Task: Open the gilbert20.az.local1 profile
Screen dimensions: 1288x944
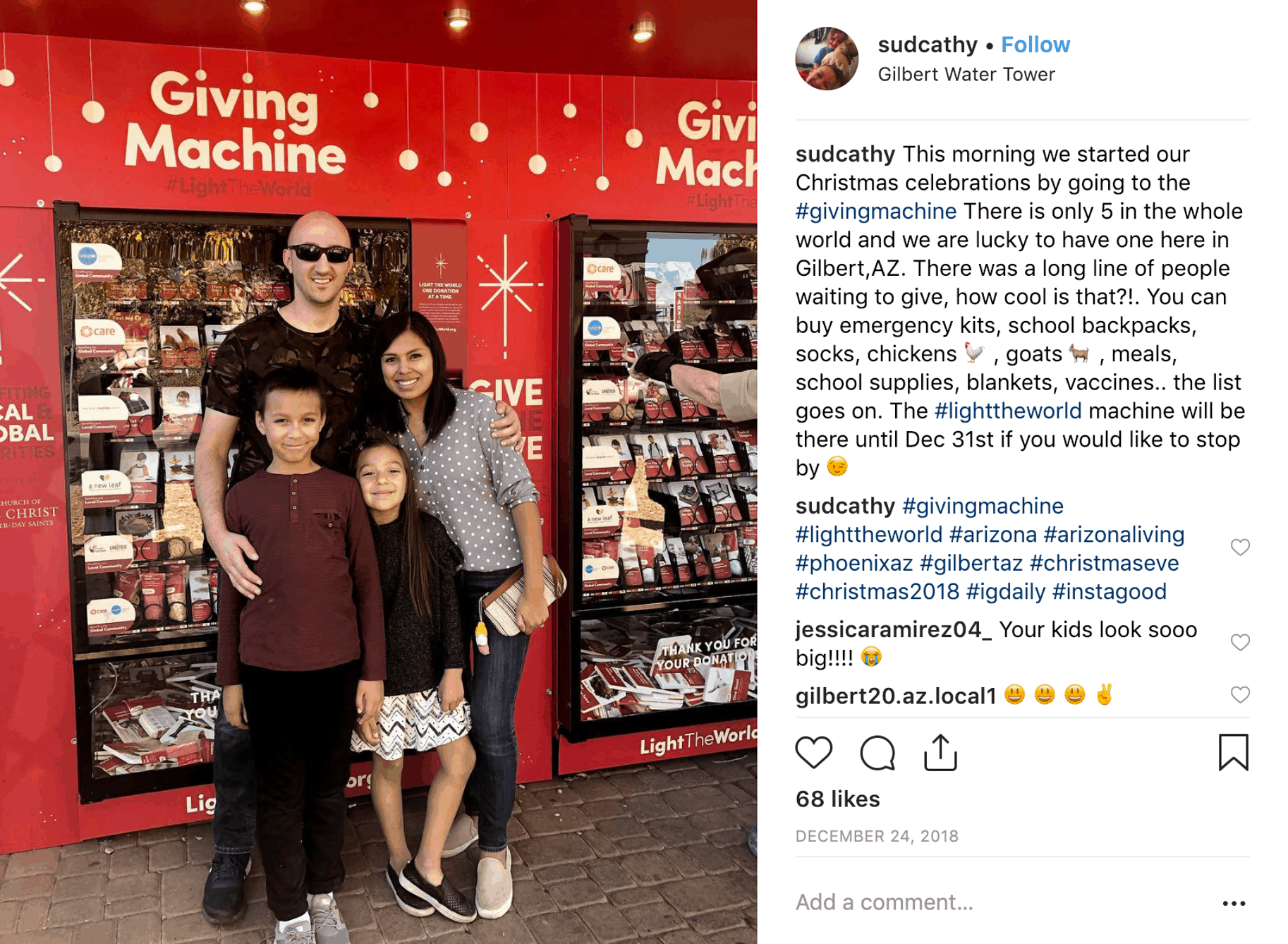Action: click(x=896, y=696)
